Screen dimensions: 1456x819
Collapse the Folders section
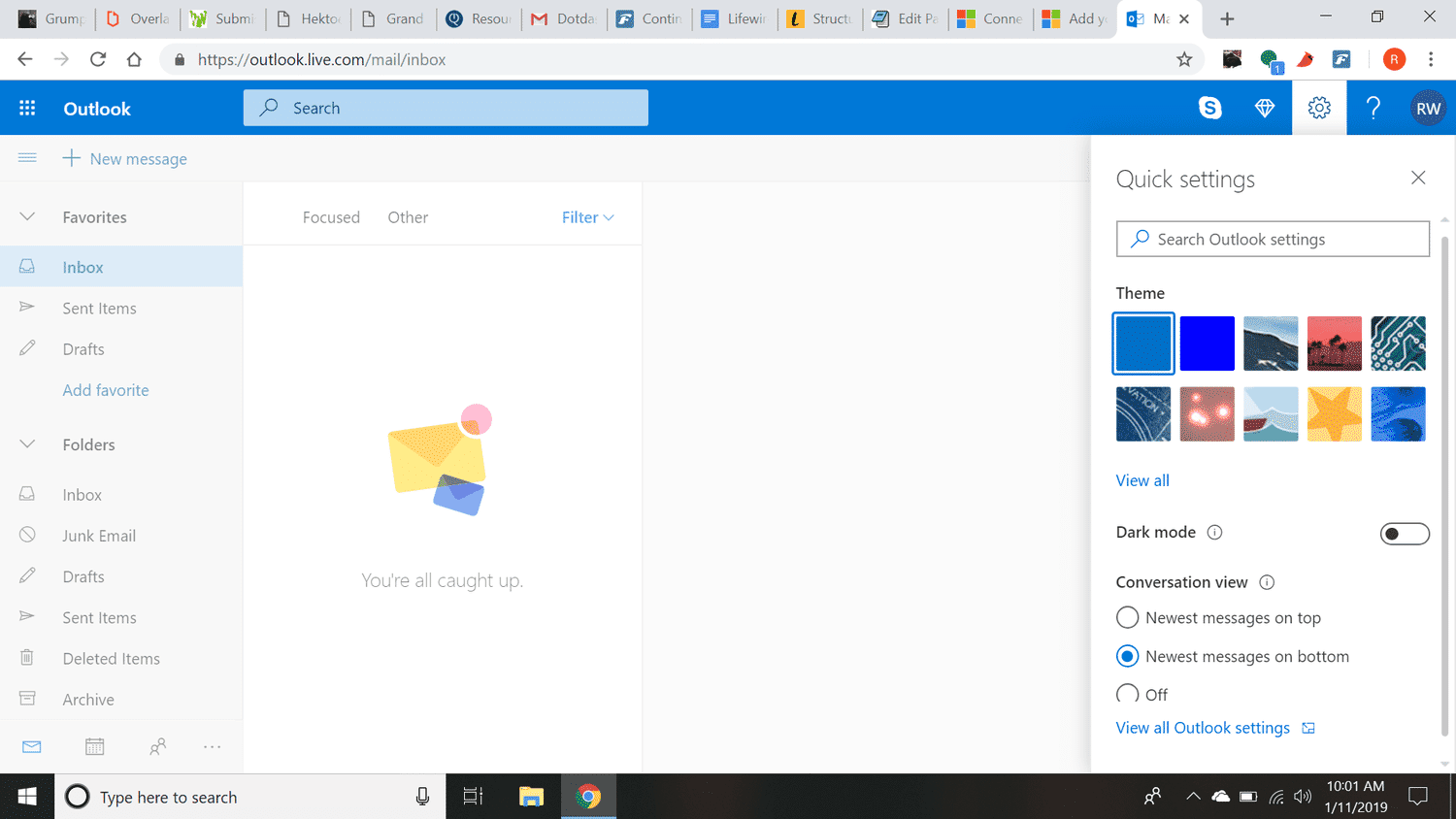pyautogui.click(x=27, y=444)
